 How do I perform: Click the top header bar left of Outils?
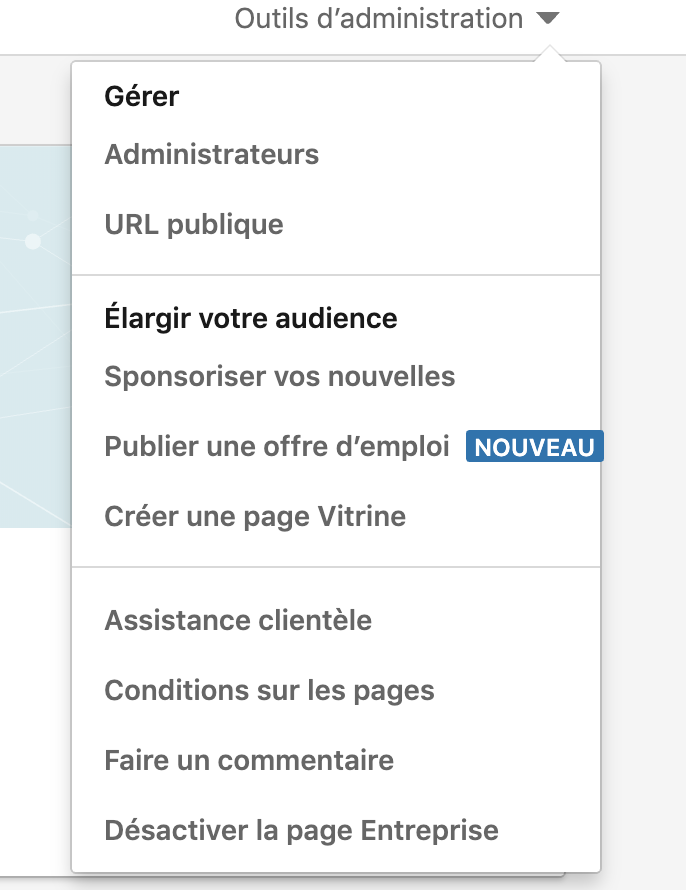[x=110, y=25]
